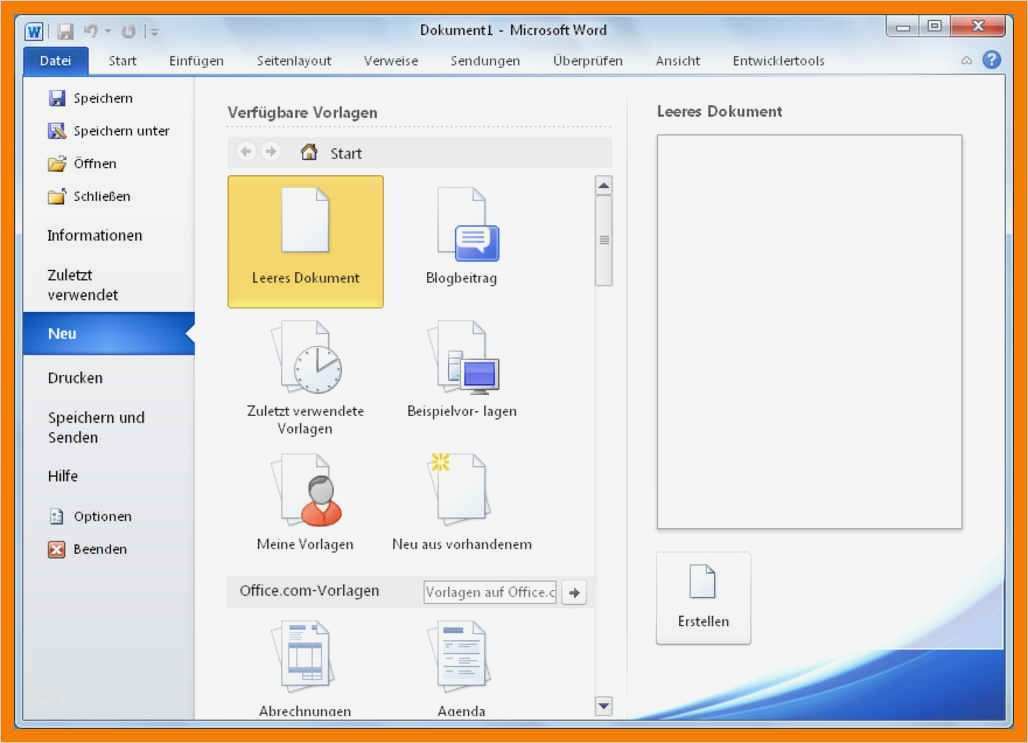The width and height of the screenshot is (1028, 743).
Task: Click the Word application icon in title bar
Action: point(34,31)
